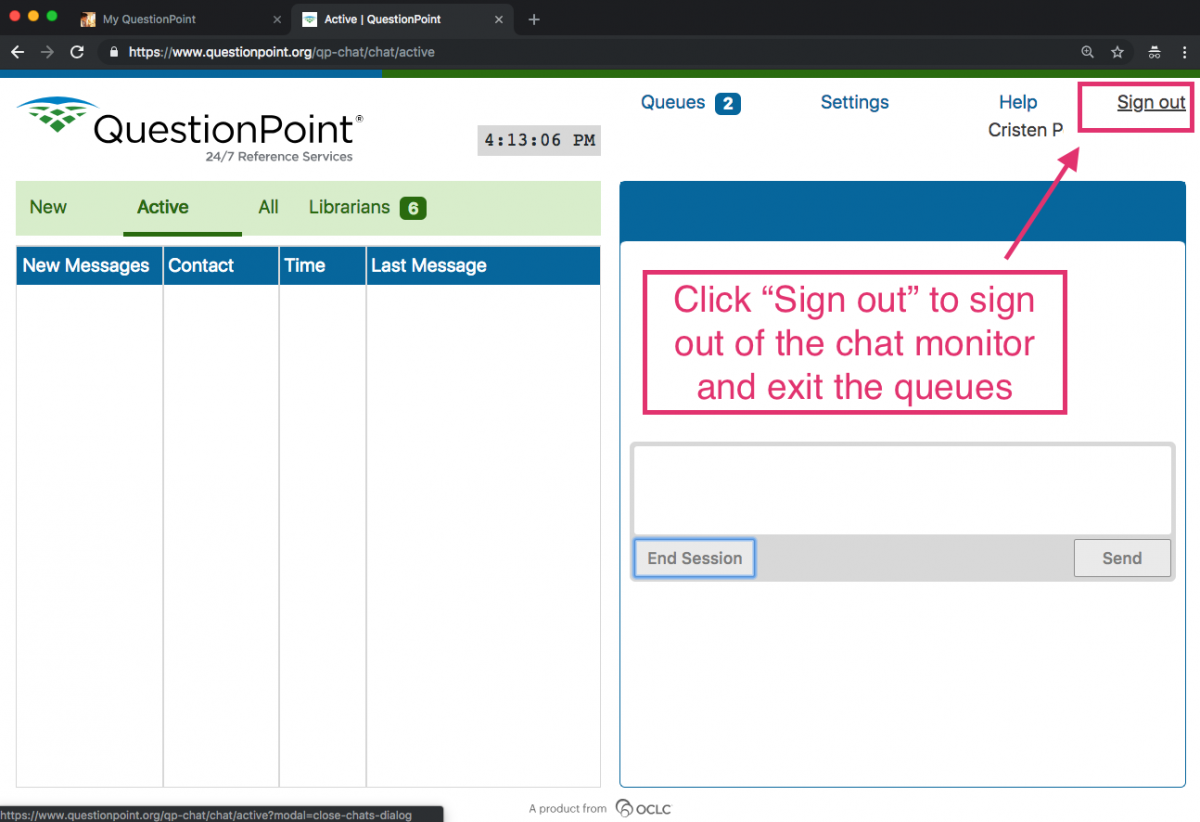The width and height of the screenshot is (1200, 822).
Task: Open a new browser tab with plus
Action: [534, 19]
